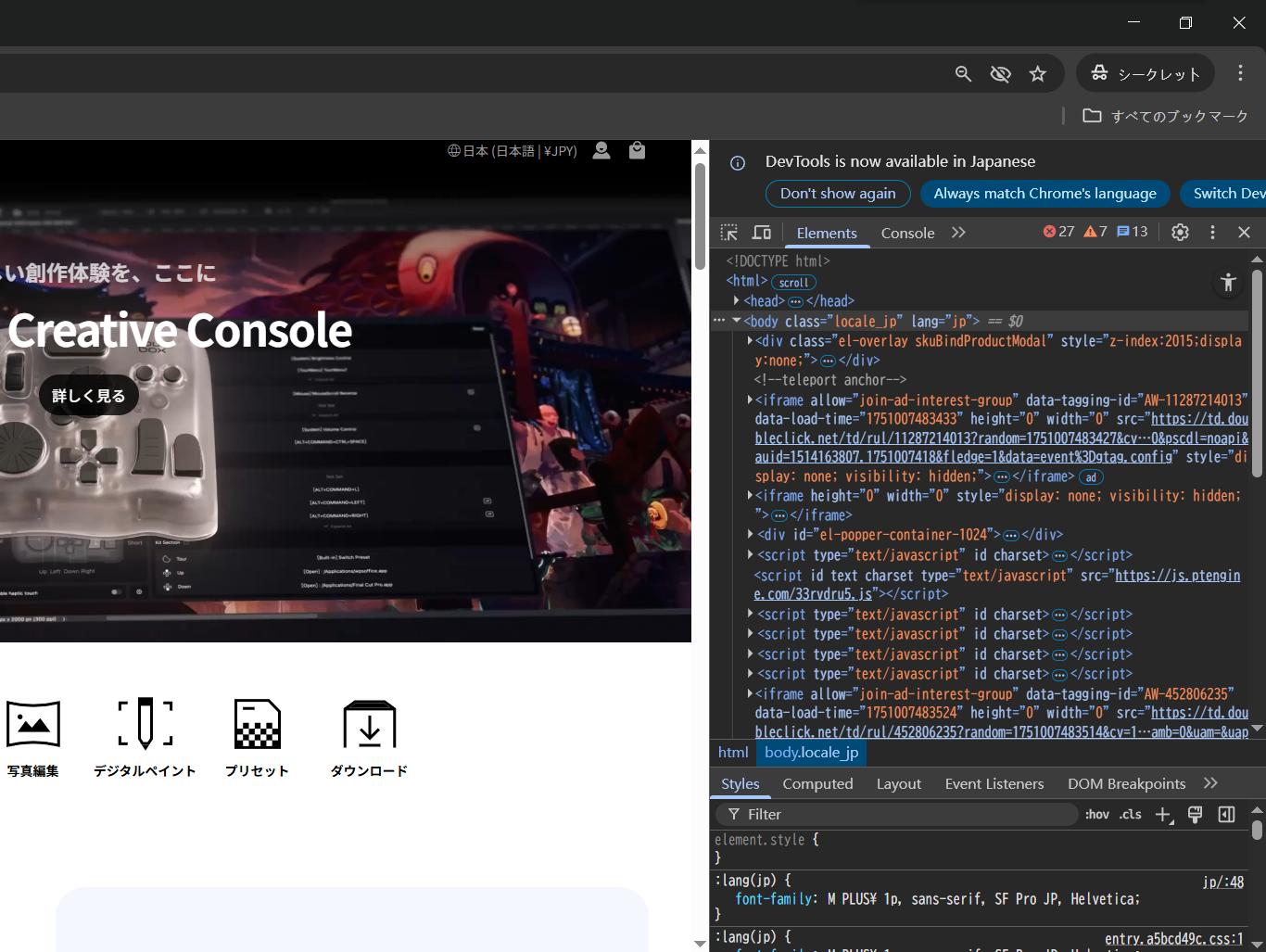Expand the AW-11287214013 iframe node

click(750, 400)
